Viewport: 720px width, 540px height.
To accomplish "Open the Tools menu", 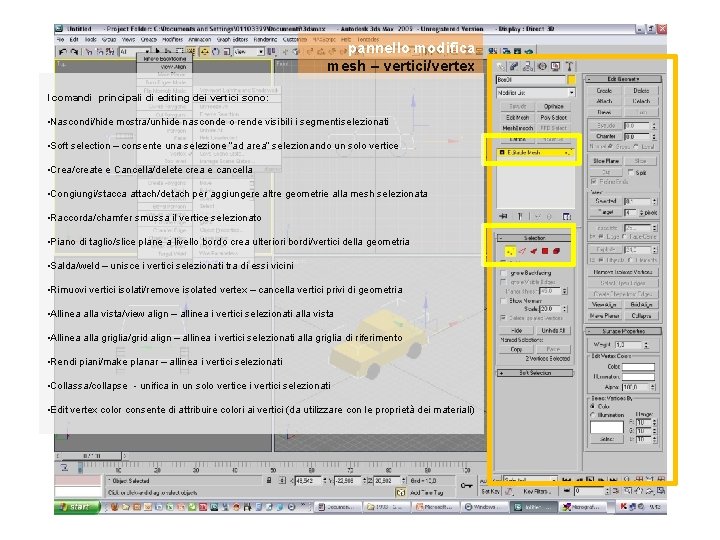I will (90, 40).
